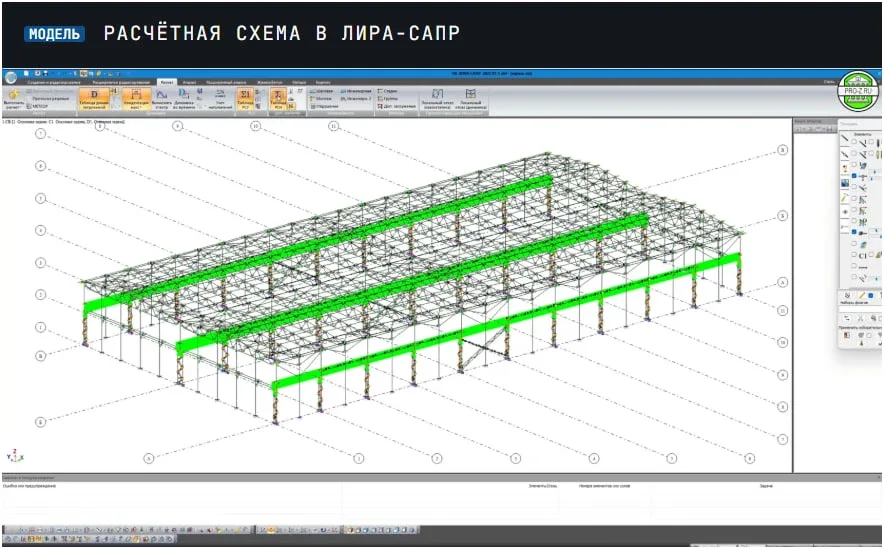Click the Инженерная ribbon item
The image size is (884, 549).
tap(356, 91)
